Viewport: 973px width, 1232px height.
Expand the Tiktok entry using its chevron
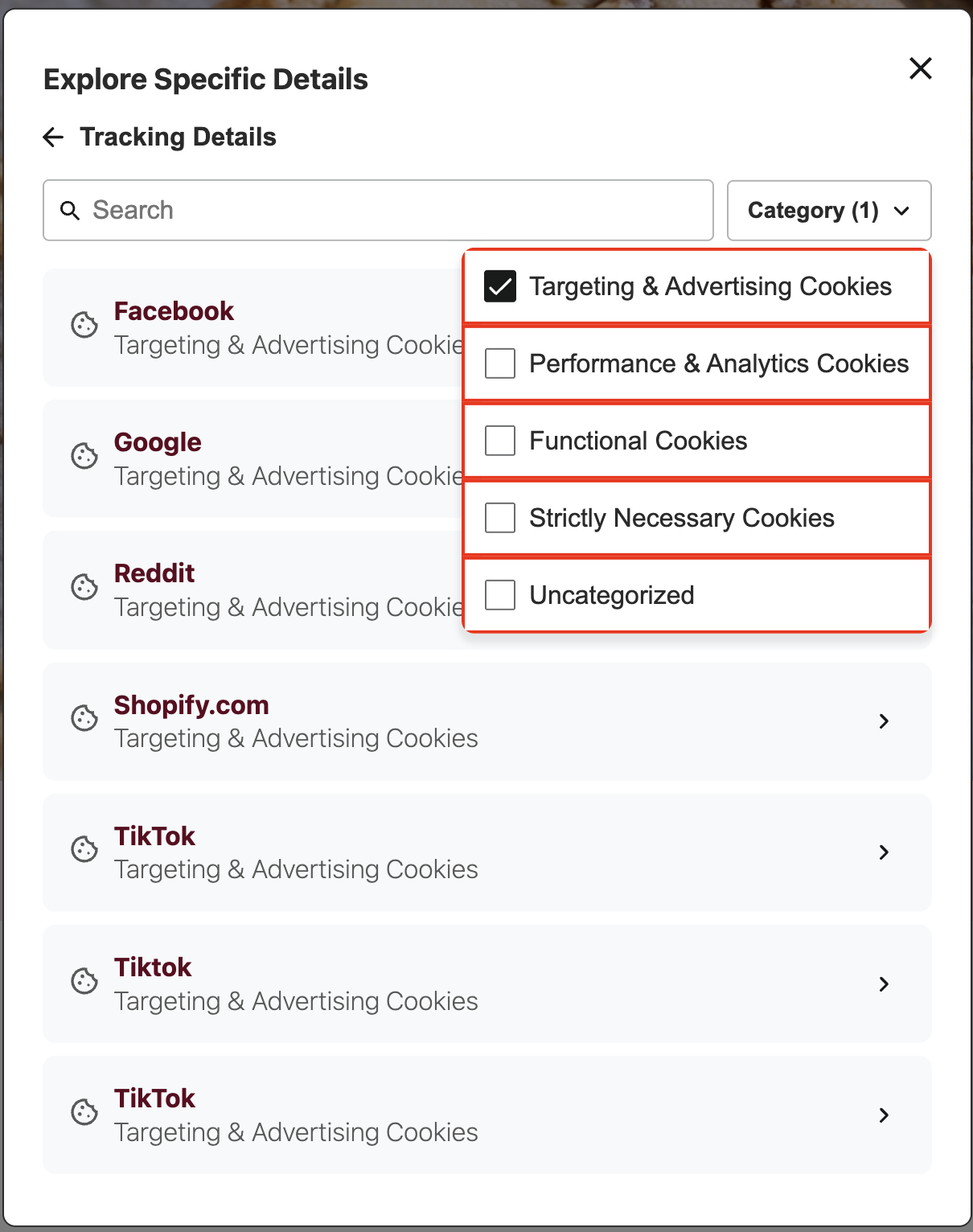pyautogui.click(x=884, y=984)
